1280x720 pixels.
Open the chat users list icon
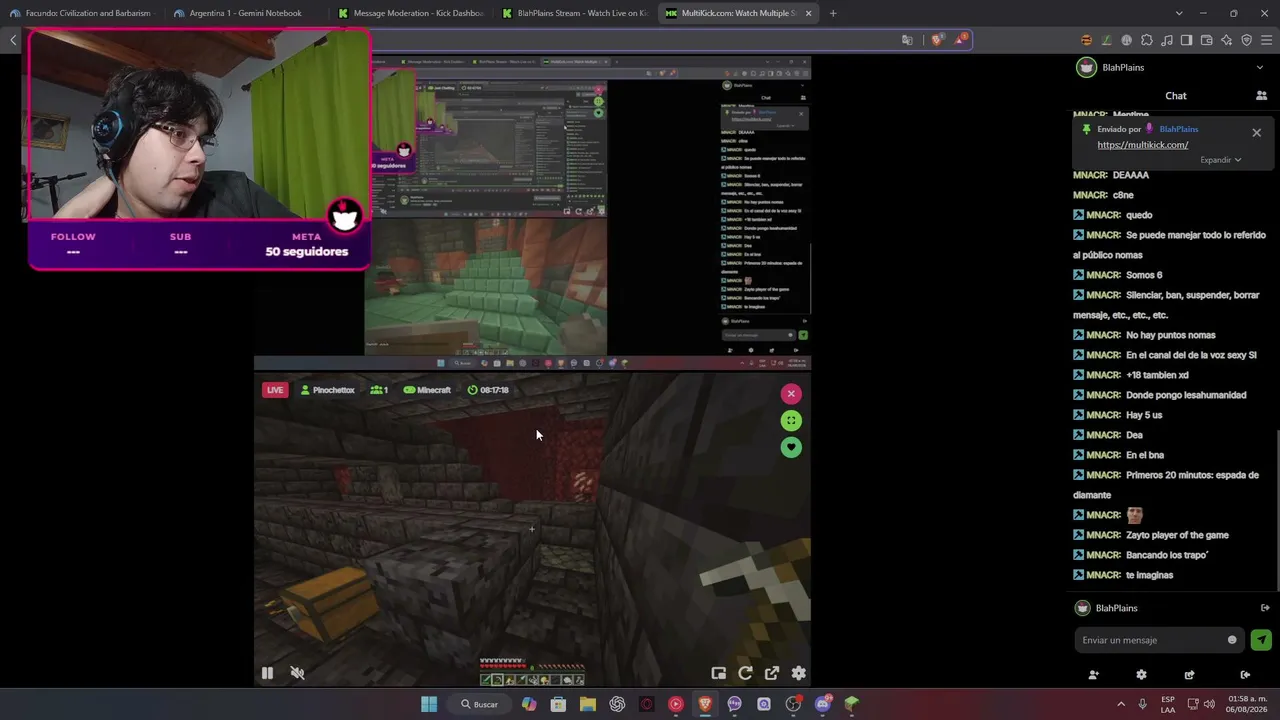point(1261,96)
